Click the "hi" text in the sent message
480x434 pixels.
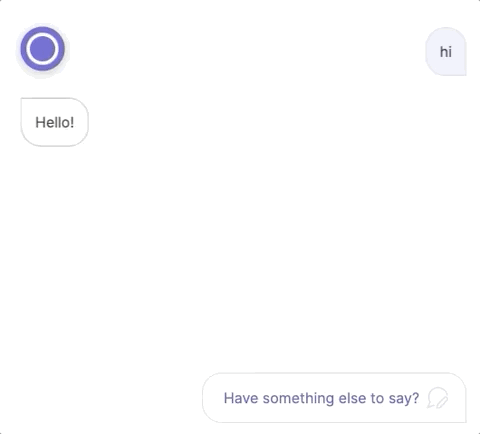[x=446, y=52]
